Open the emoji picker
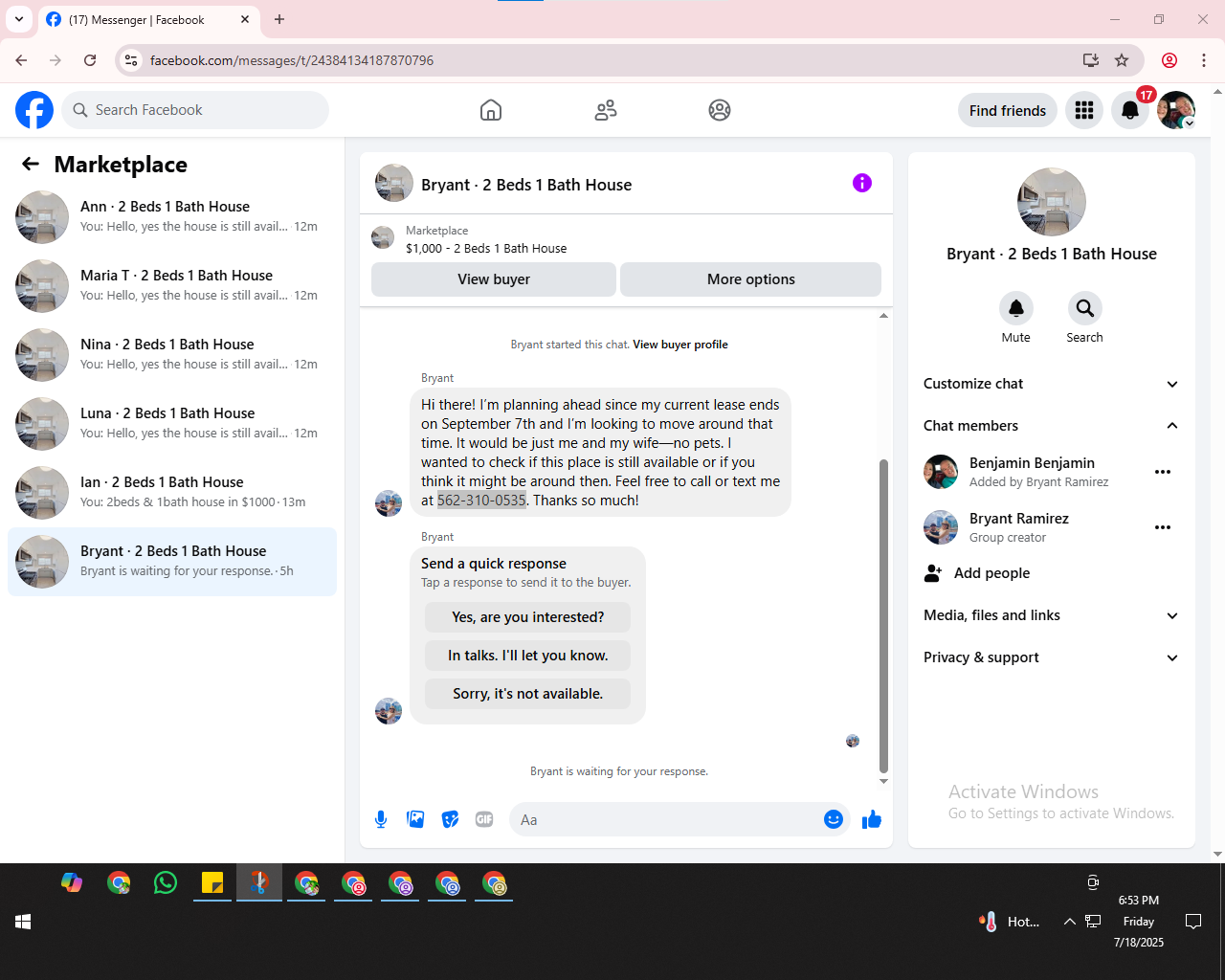 pos(834,819)
